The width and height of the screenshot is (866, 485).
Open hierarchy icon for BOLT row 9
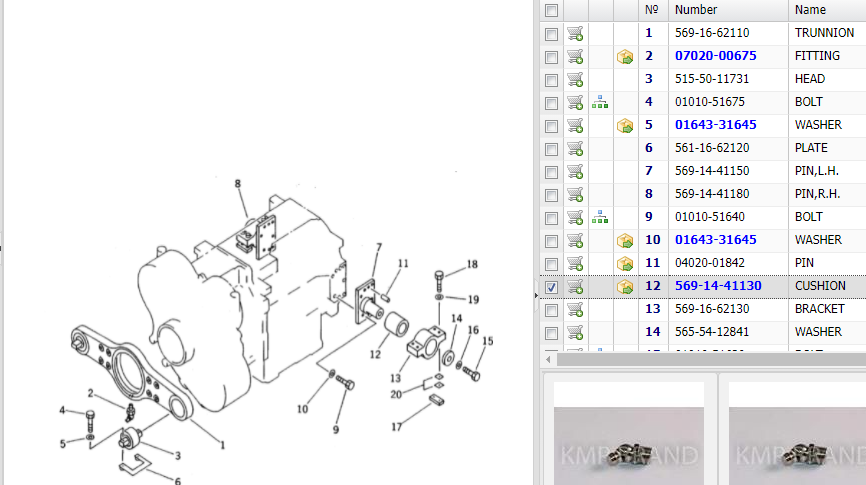(x=600, y=217)
